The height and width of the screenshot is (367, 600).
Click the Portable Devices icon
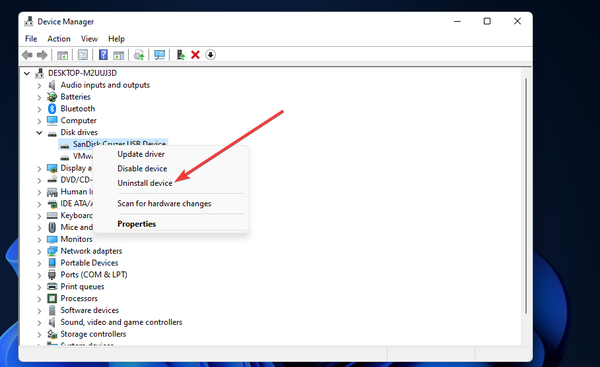[52, 263]
